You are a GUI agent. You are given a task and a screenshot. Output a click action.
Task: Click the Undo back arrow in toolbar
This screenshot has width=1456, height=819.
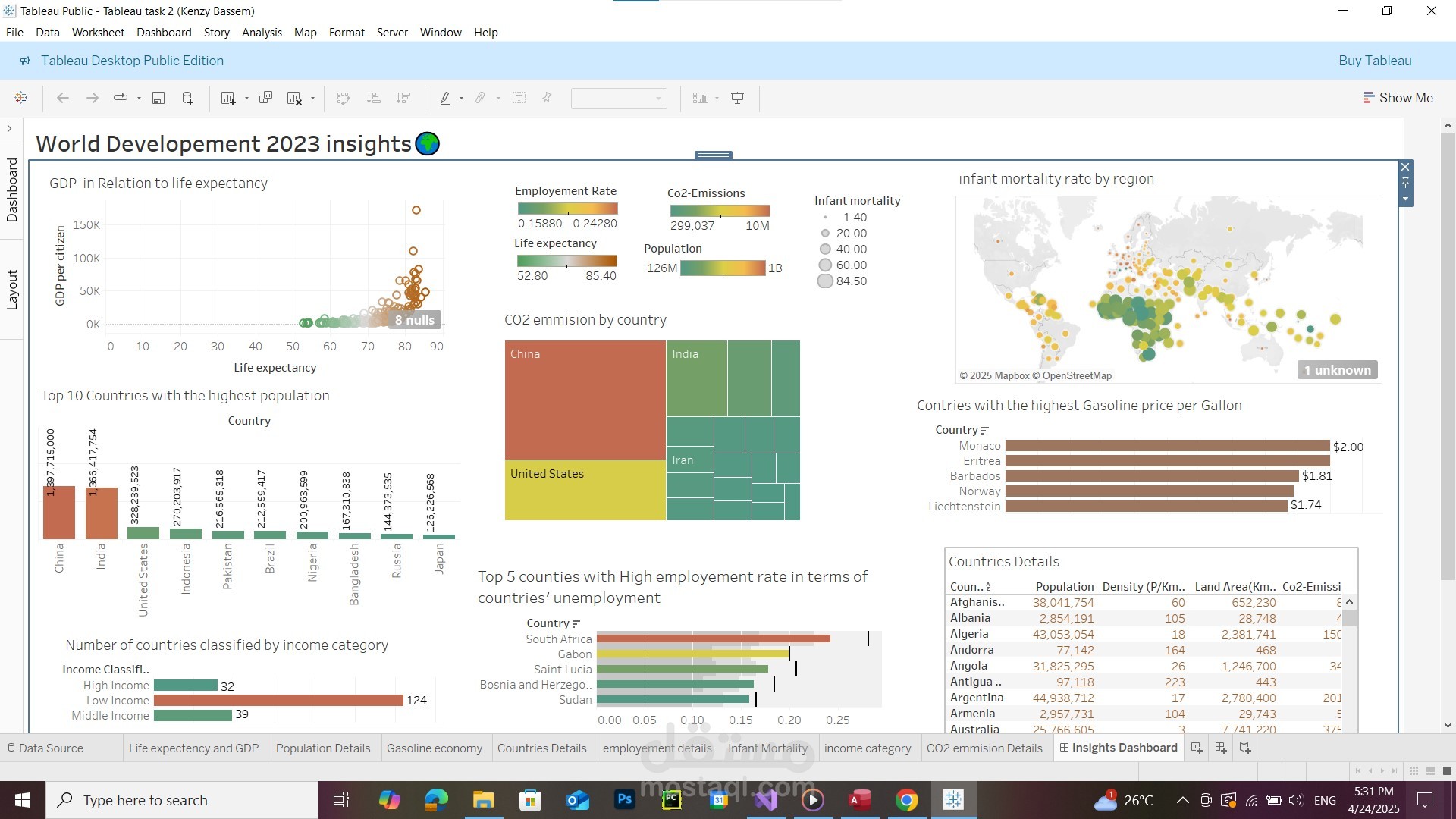63,98
